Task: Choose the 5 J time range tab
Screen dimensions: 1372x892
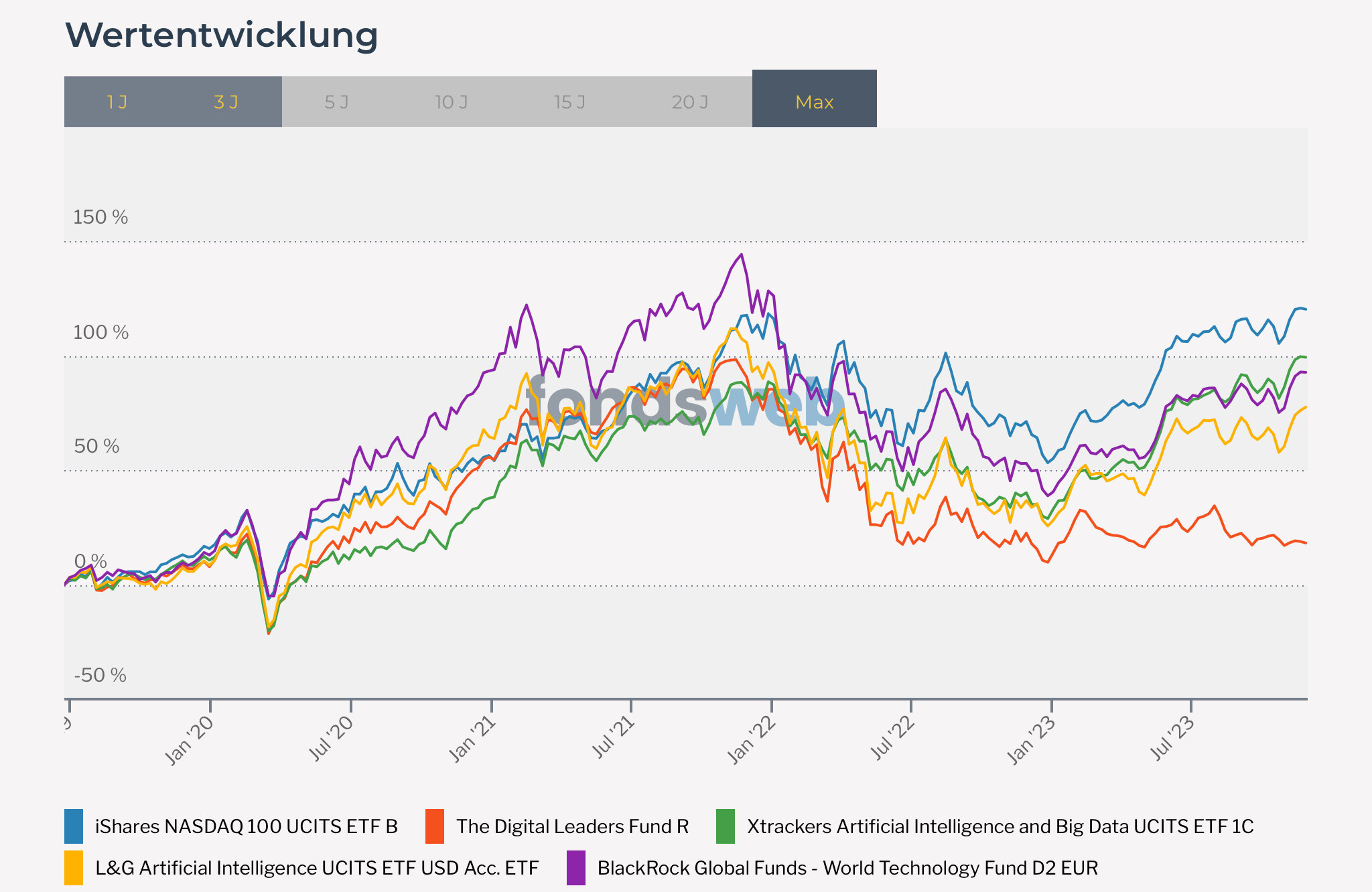Action: point(336,102)
